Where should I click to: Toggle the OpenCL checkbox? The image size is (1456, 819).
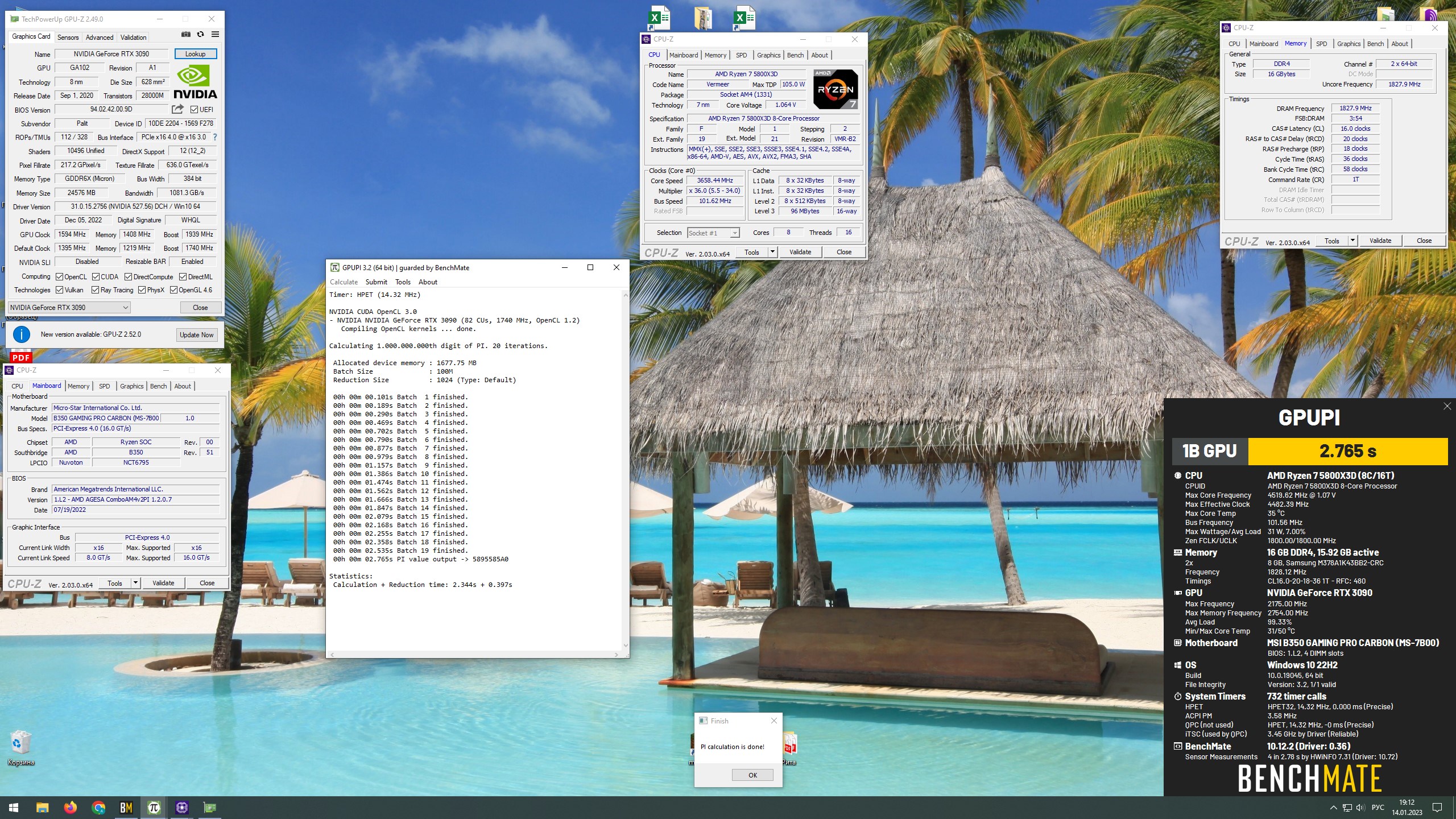[59, 277]
